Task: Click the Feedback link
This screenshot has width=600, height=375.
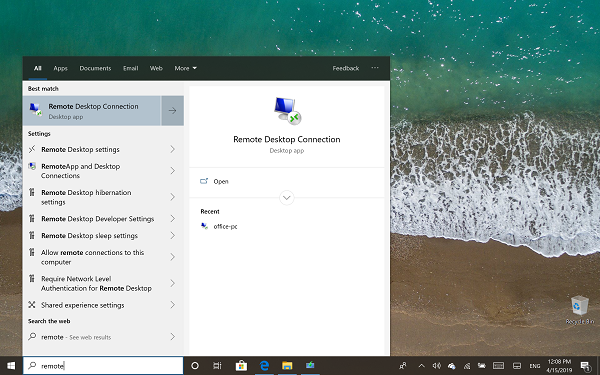Action: click(346, 68)
